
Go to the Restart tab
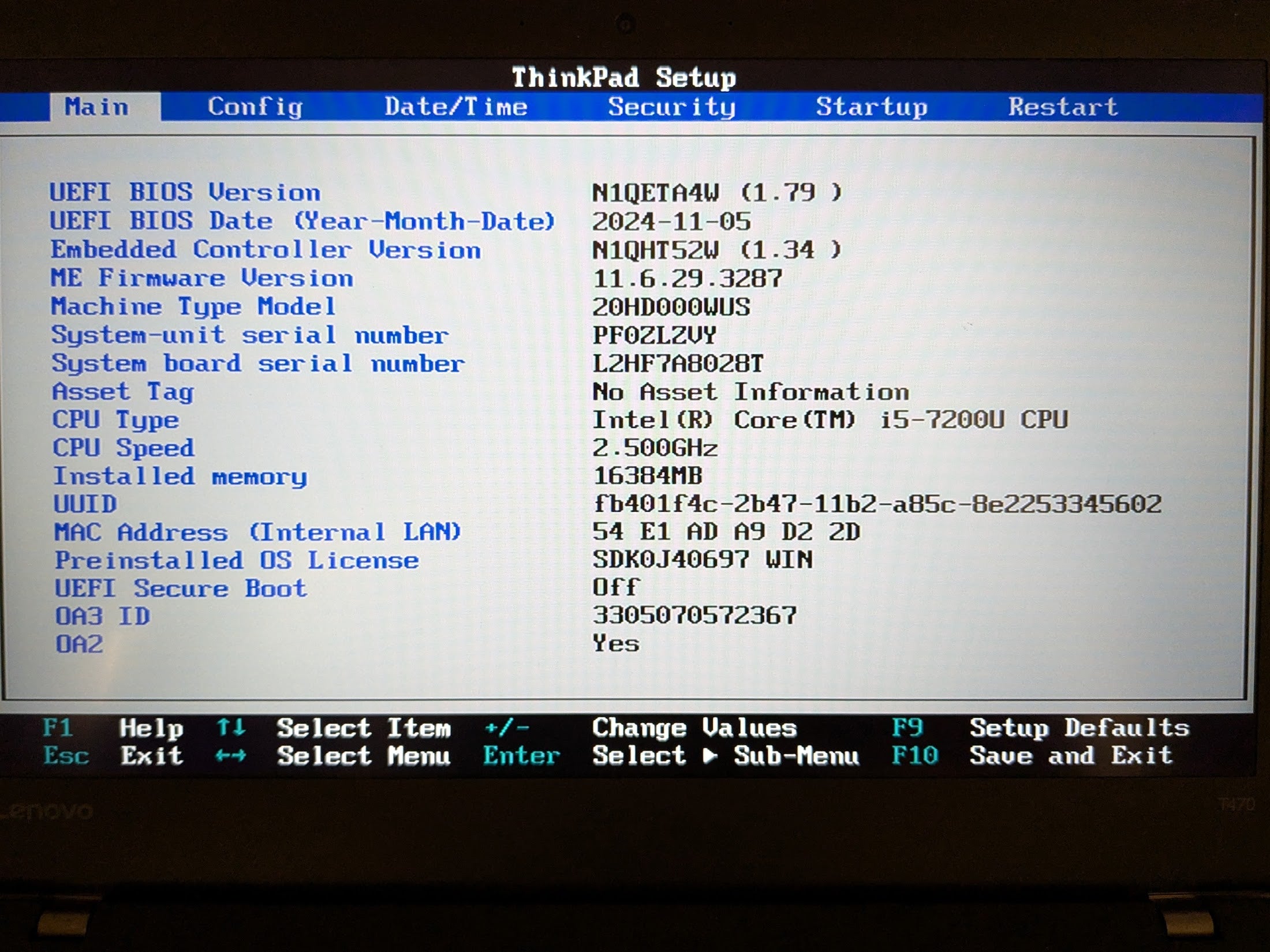(x=1062, y=107)
